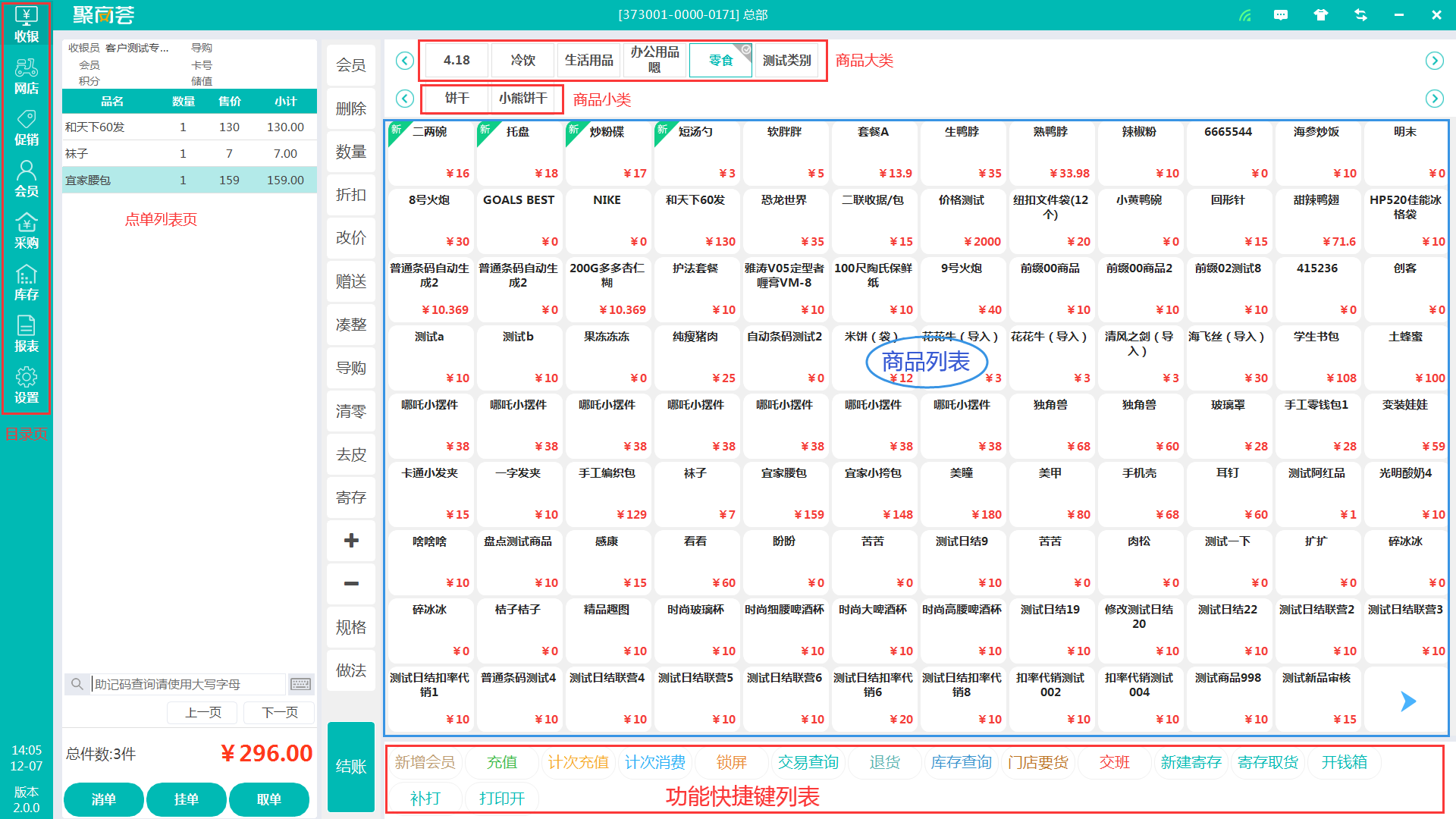Image resolution: width=1456 pixels, height=819 pixels.
Task: Select the 饼干 subcategory tab
Action: (x=457, y=99)
